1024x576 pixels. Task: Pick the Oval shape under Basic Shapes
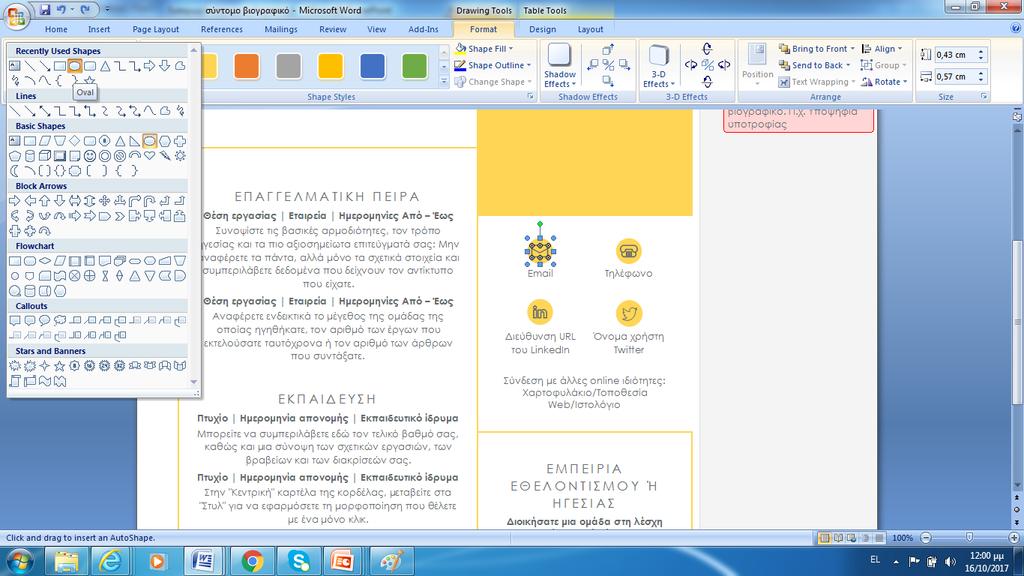[150, 140]
